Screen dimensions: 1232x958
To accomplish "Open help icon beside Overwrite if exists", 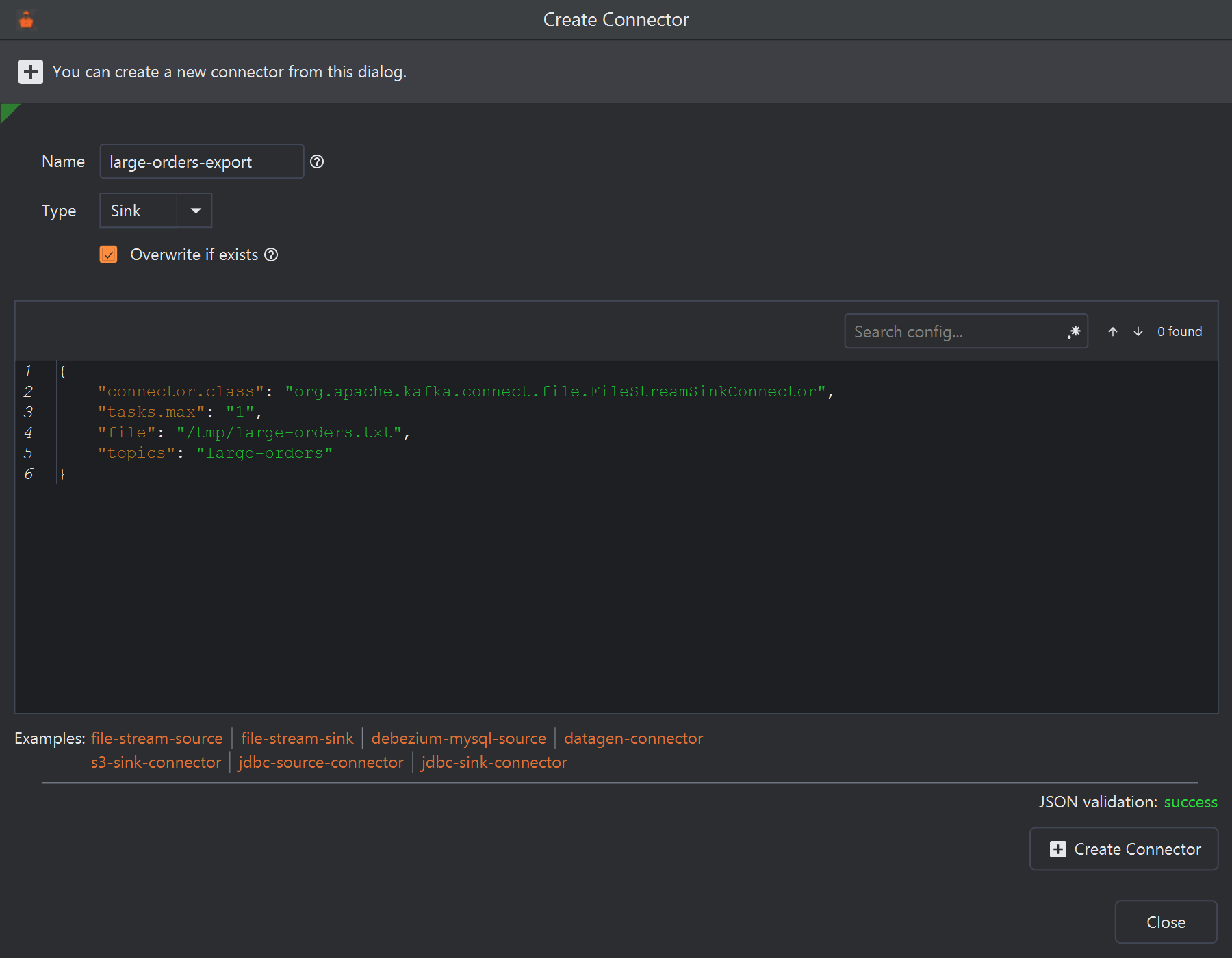I will pyautogui.click(x=271, y=255).
